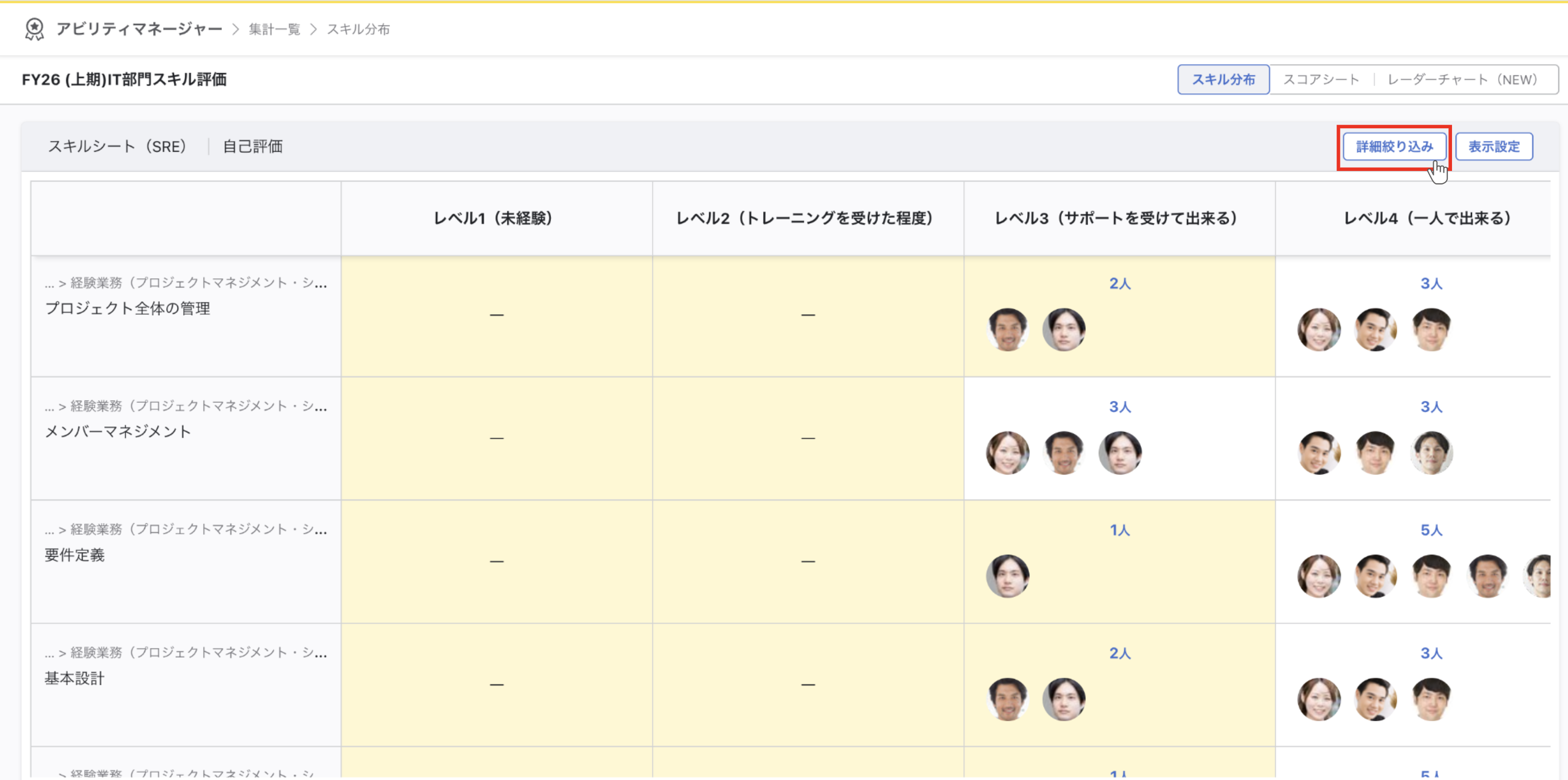Open 3人 count in 基本設計 Level 4
Image resolution: width=1568 pixels, height=780 pixels.
1431,653
